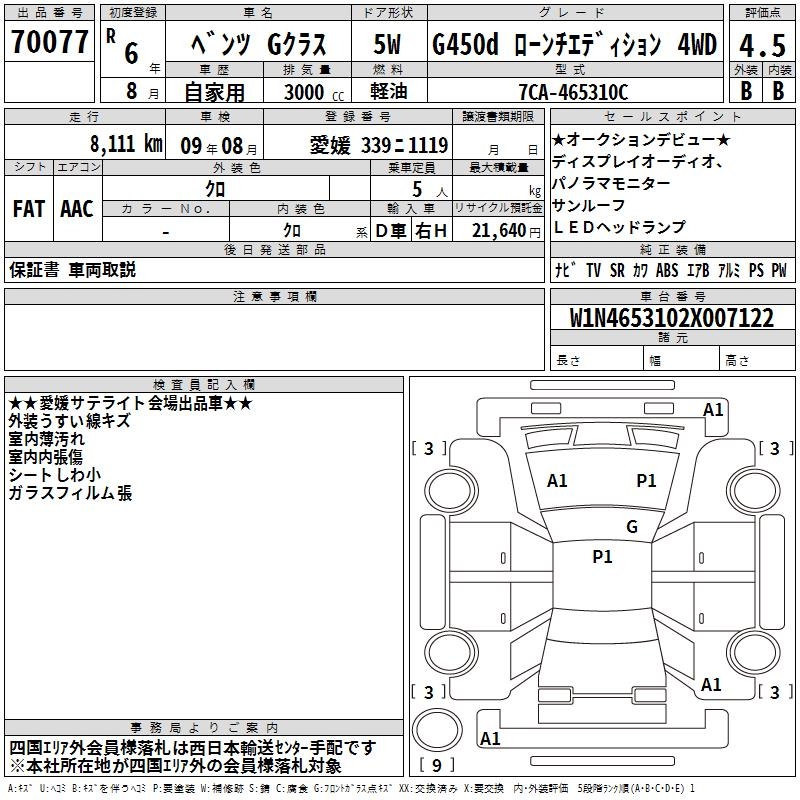Click the A1 mark on the hood left side
The image size is (800, 800).
pyautogui.click(x=557, y=480)
